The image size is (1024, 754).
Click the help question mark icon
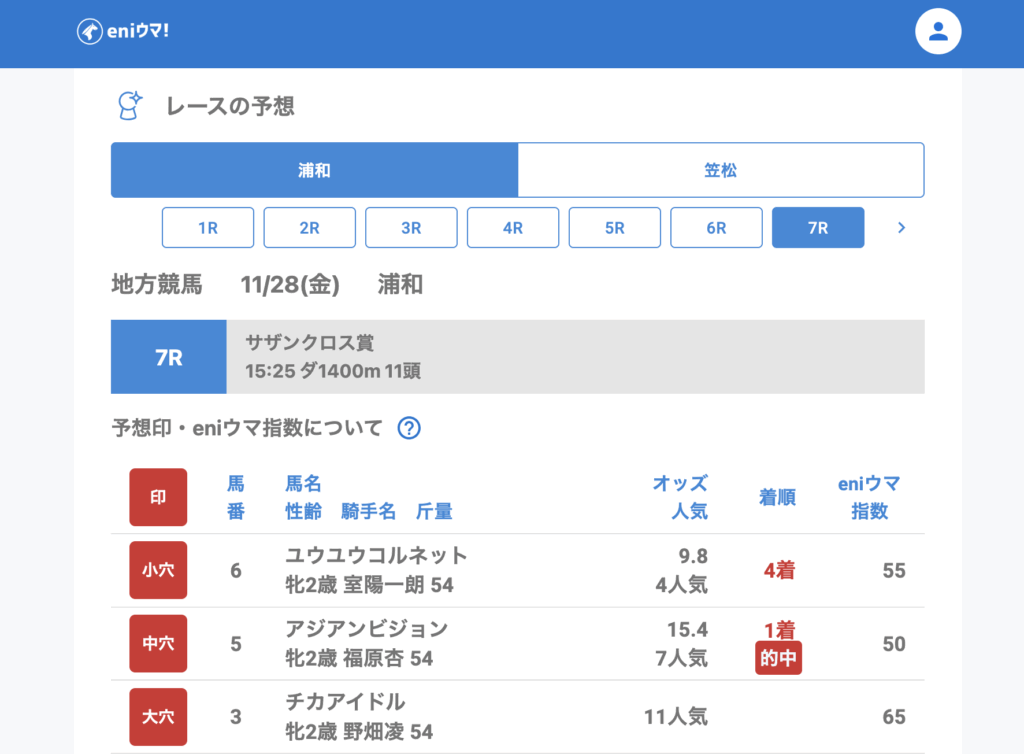click(x=409, y=428)
